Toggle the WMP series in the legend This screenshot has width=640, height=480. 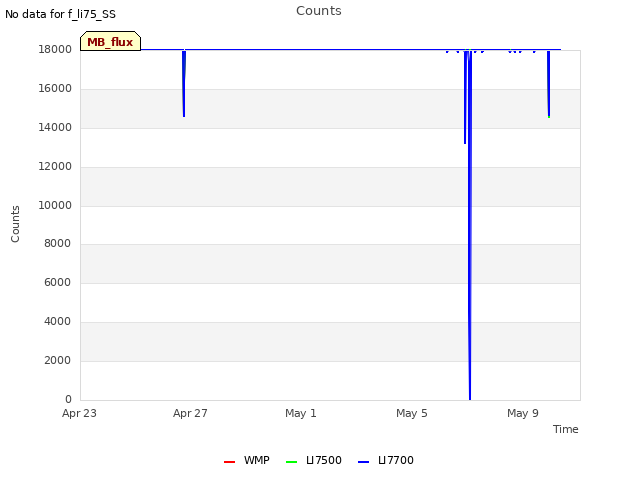click(x=247, y=460)
